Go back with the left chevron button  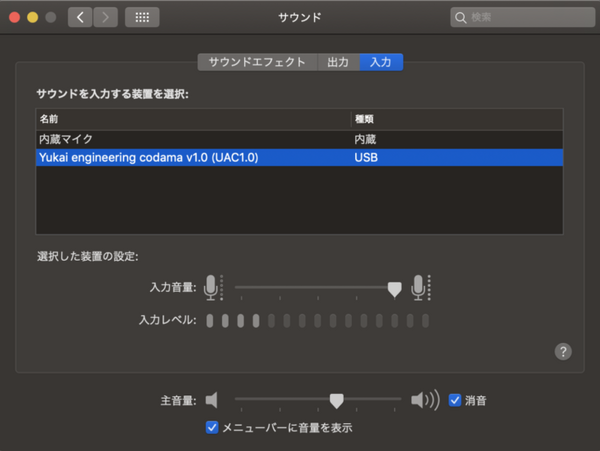click(81, 17)
